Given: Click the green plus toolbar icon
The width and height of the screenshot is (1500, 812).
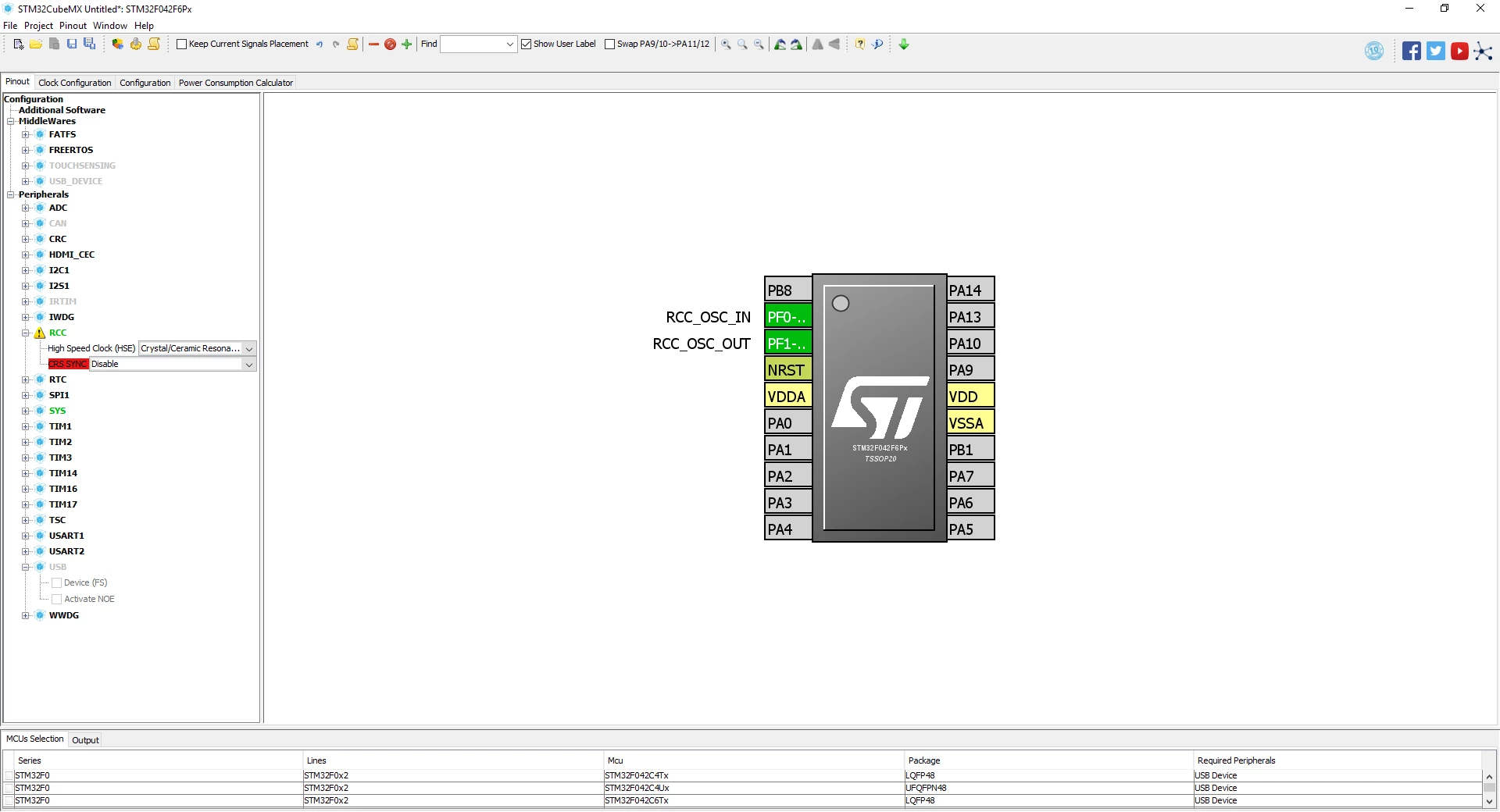Looking at the screenshot, I should 406,45.
